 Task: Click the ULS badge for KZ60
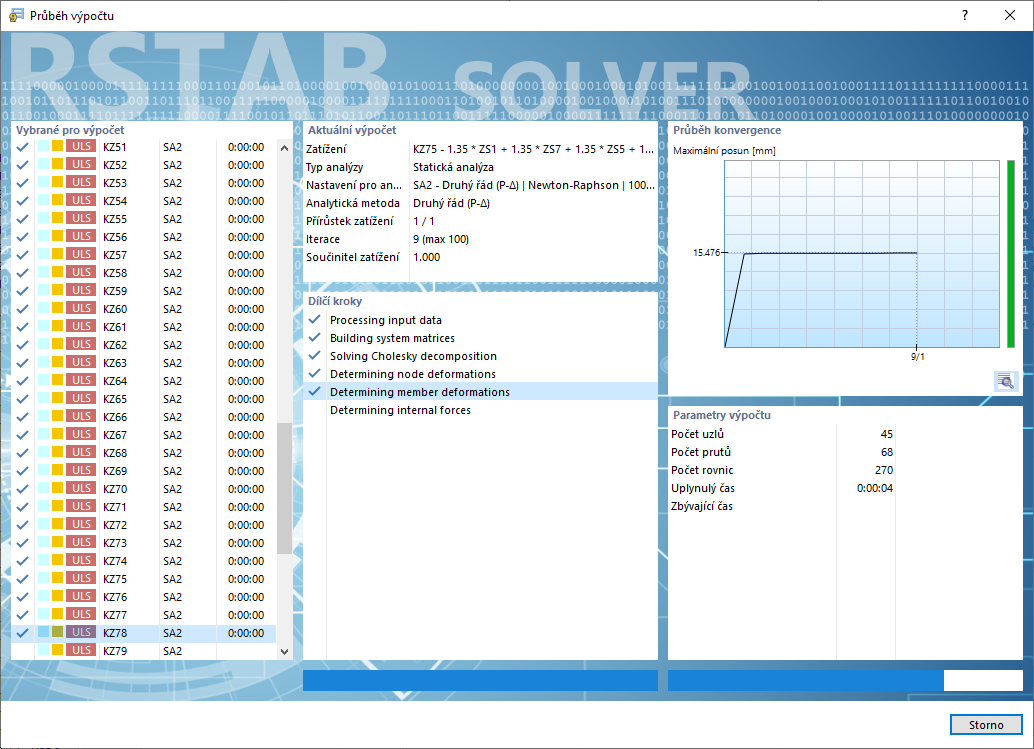(81, 309)
